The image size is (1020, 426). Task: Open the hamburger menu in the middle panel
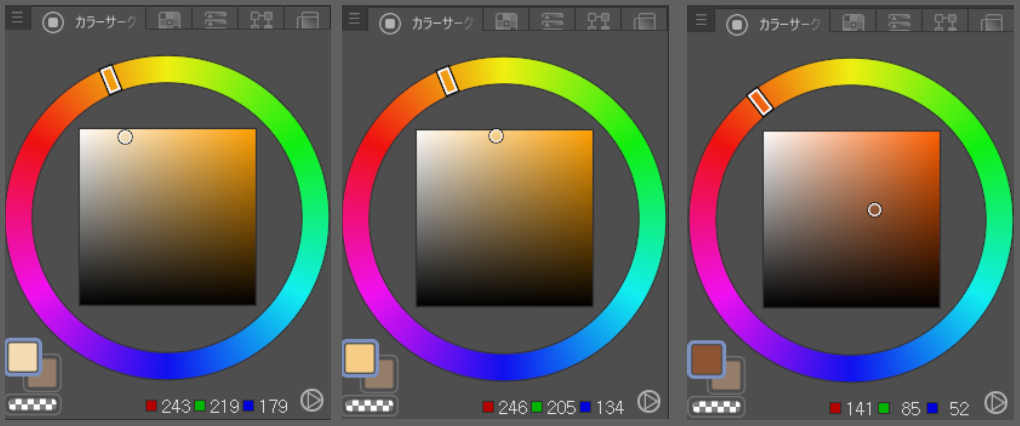pos(355,18)
